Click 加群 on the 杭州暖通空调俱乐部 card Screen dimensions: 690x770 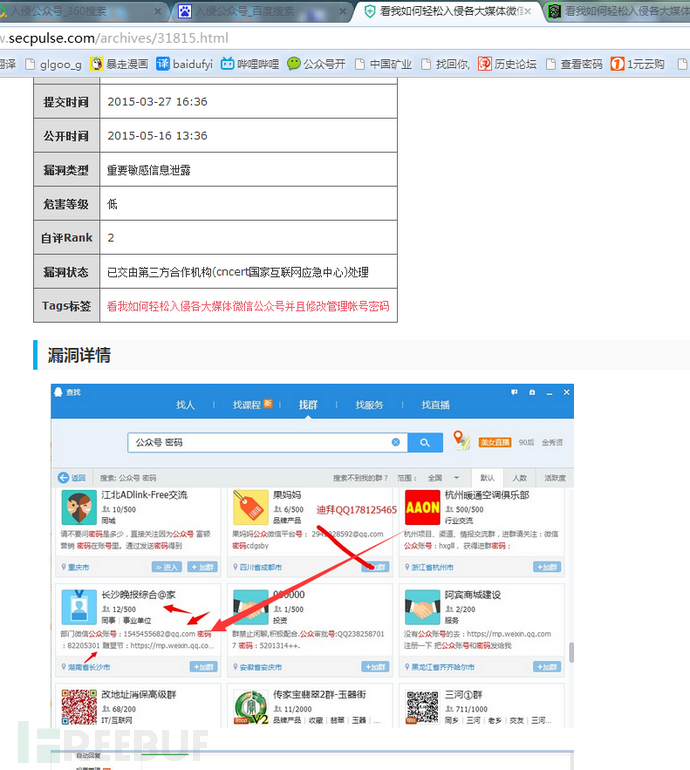[547, 567]
